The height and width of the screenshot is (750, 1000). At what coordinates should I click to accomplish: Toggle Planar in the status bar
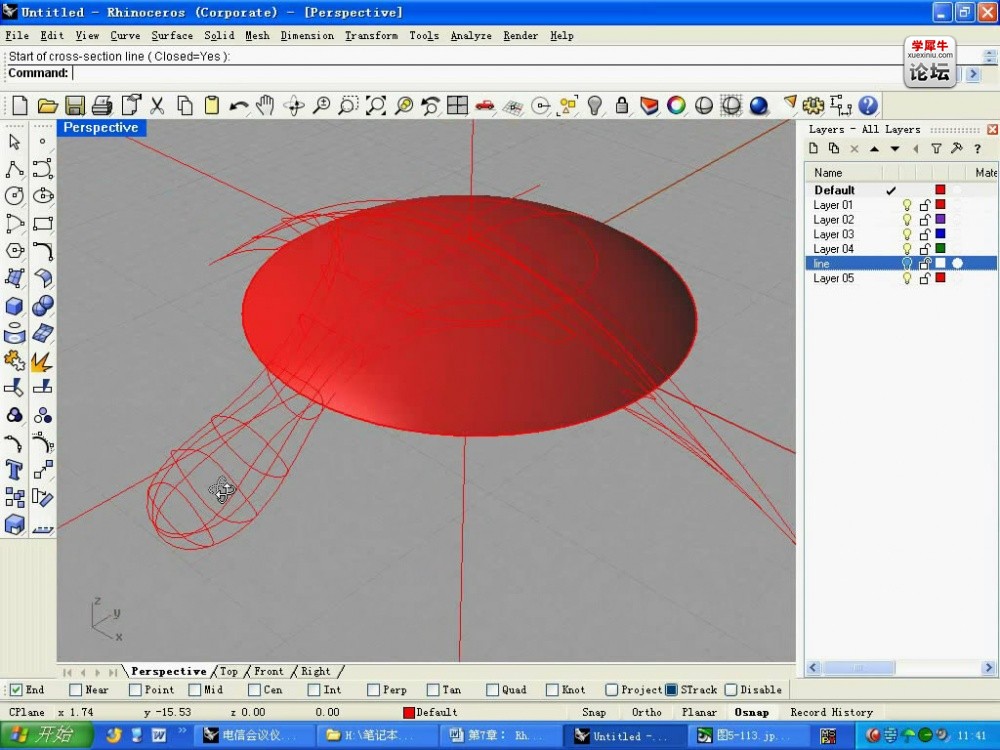pyautogui.click(x=699, y=712)
